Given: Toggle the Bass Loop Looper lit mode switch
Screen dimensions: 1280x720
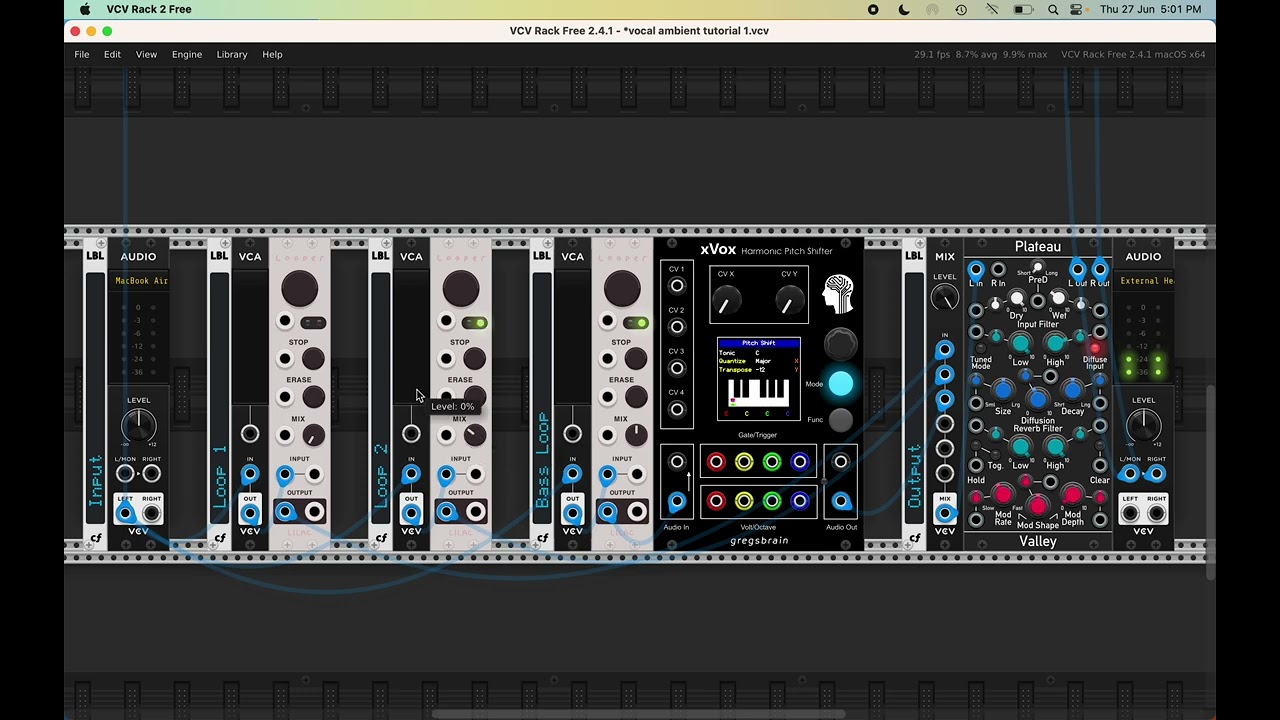Looking at the screenshot, I should pyautogui.click(x=636, y=322).
